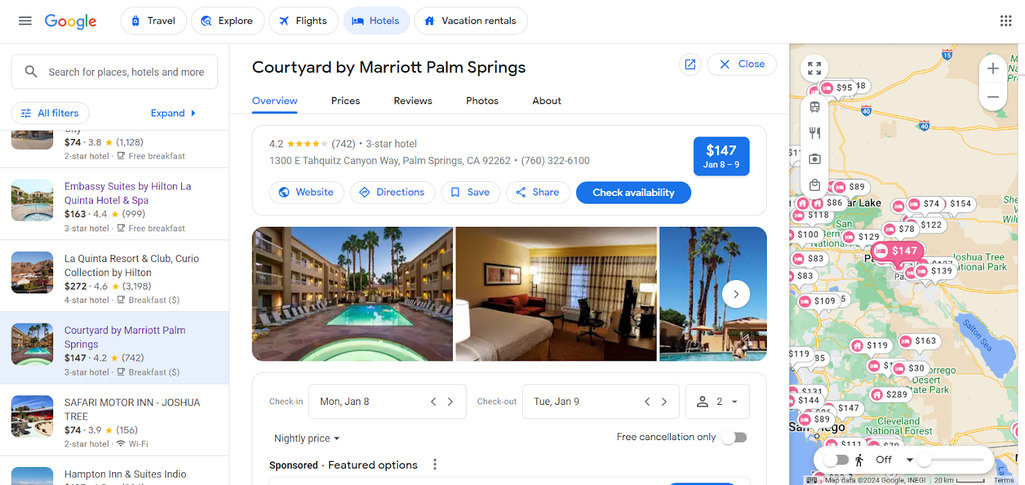Show transit stations on the map
This screenshot has width=1025, height=485.
click(x=815, y=107)
